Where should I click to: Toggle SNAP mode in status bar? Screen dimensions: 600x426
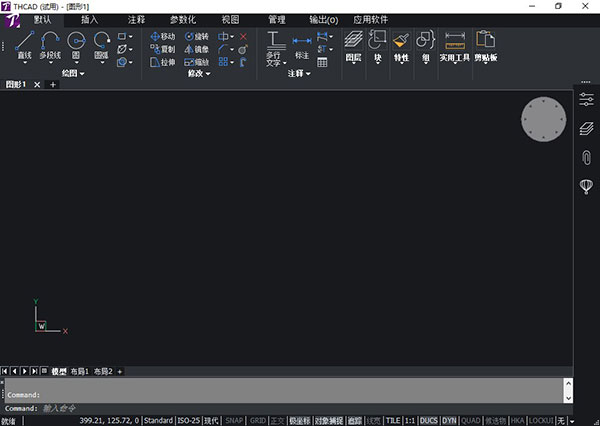click(x=234, y=420)
